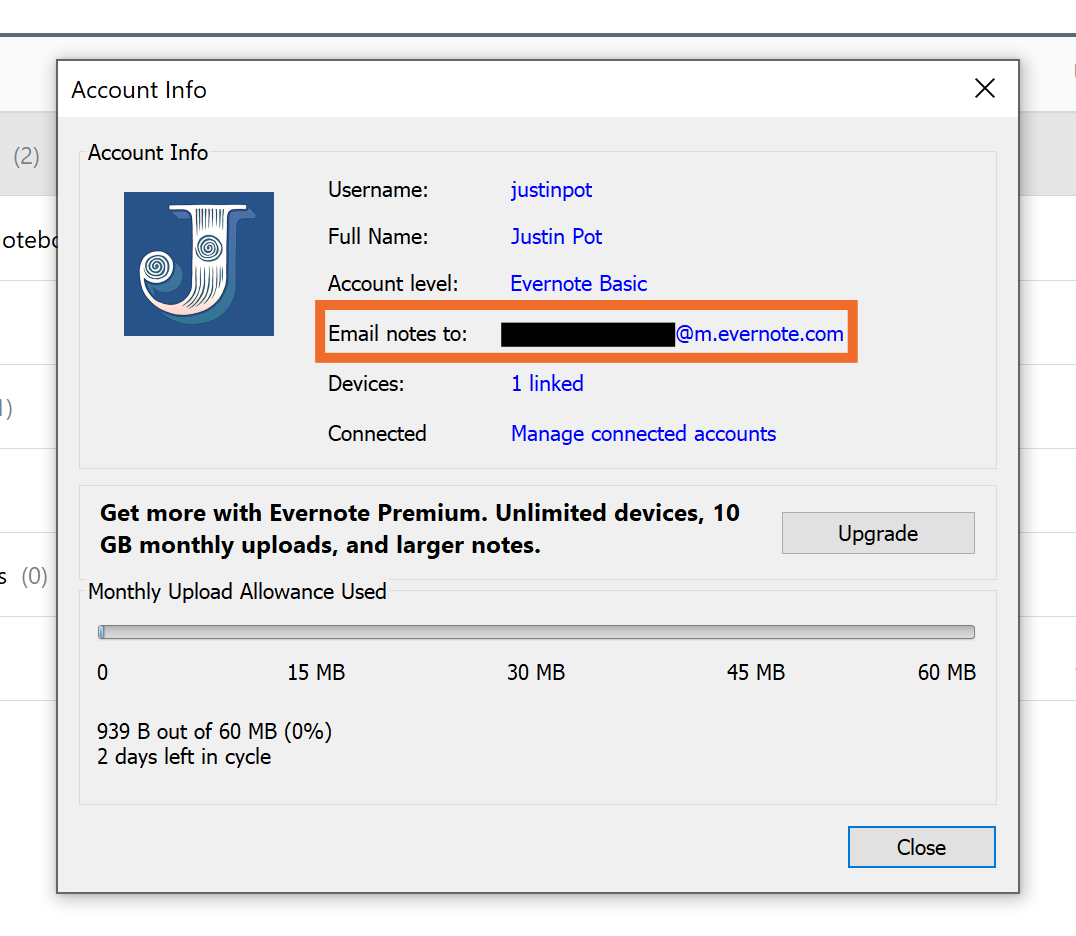Click the Monthly Upload Allowance progress bar
The width and height of the screenshot is (1076, 936).
pyautogui.click(x=536, y=632)
